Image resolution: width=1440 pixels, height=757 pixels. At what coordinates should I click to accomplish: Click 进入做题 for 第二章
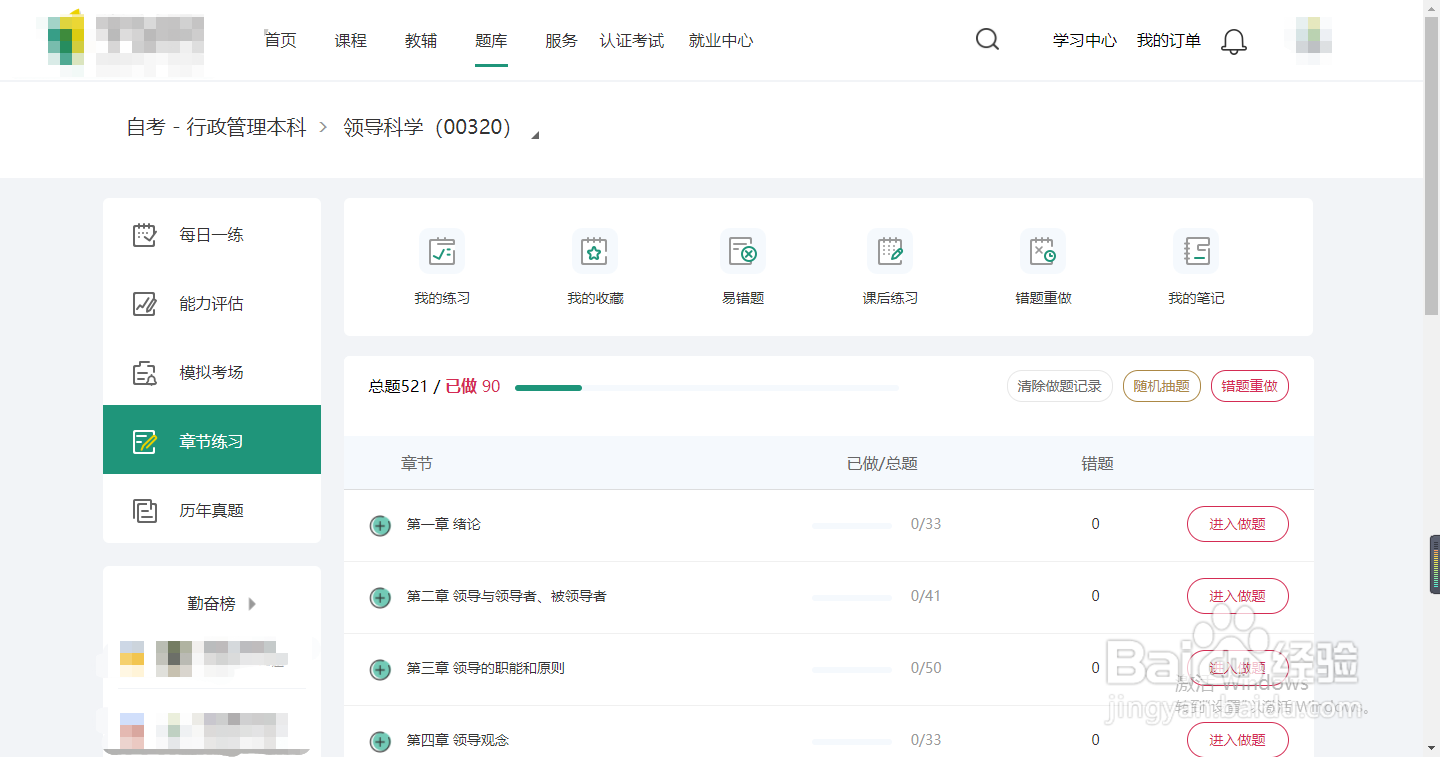tap(1238, 596)
